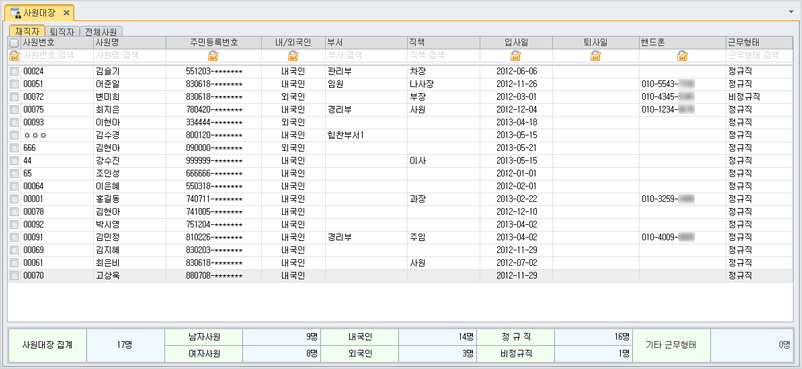Sort by 사원번호 column header

click(x=56, y=43)
